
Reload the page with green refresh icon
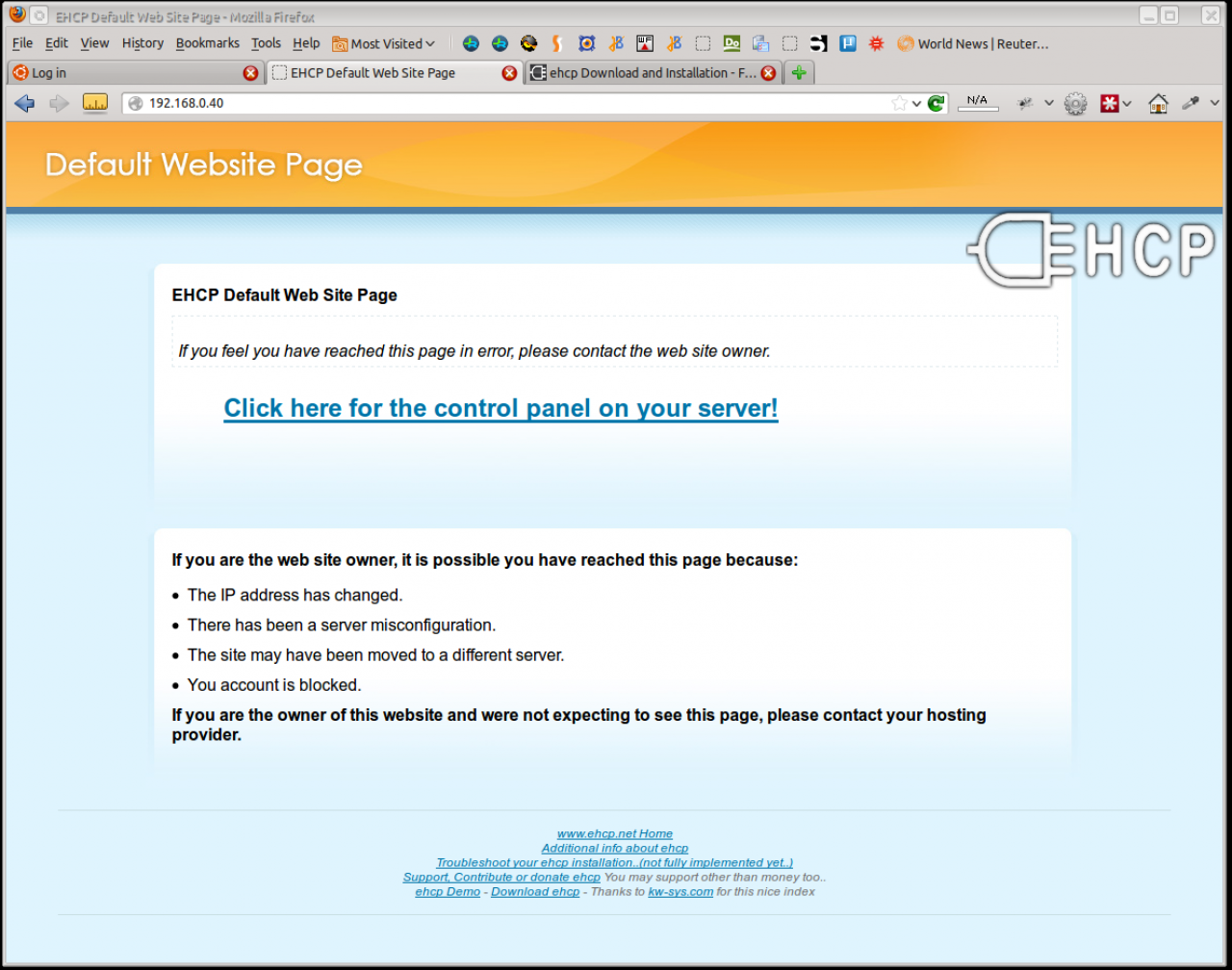click(x=937, y=103)
